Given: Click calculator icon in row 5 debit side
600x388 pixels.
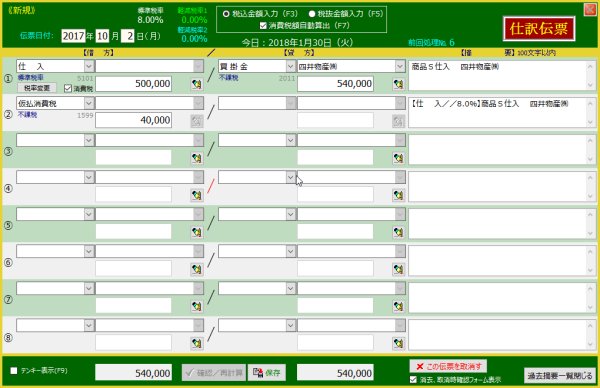Looking at the screenshot, I should pos(197,232).
